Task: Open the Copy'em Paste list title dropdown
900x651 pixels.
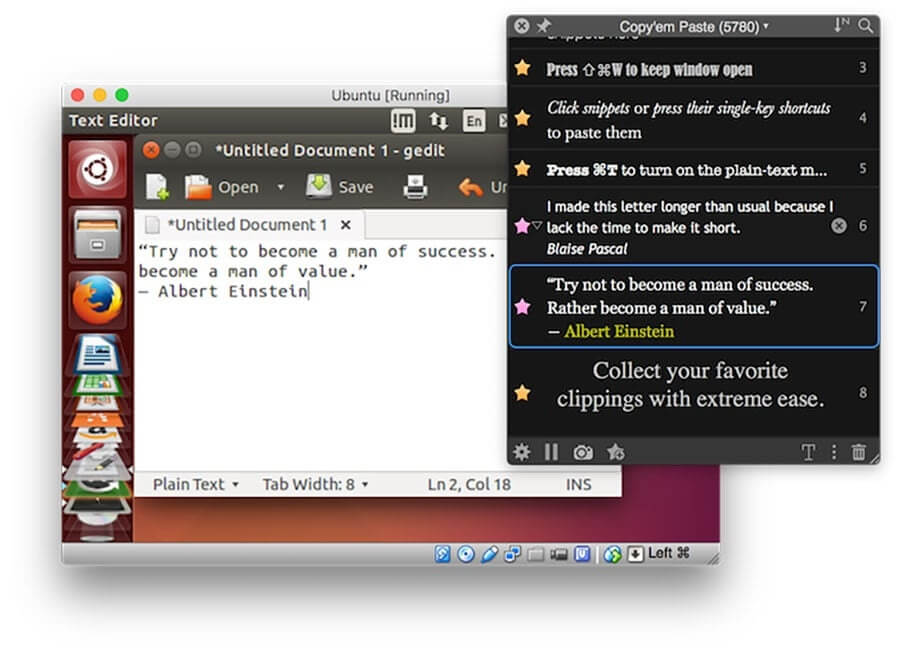Action: click(694, 26)
